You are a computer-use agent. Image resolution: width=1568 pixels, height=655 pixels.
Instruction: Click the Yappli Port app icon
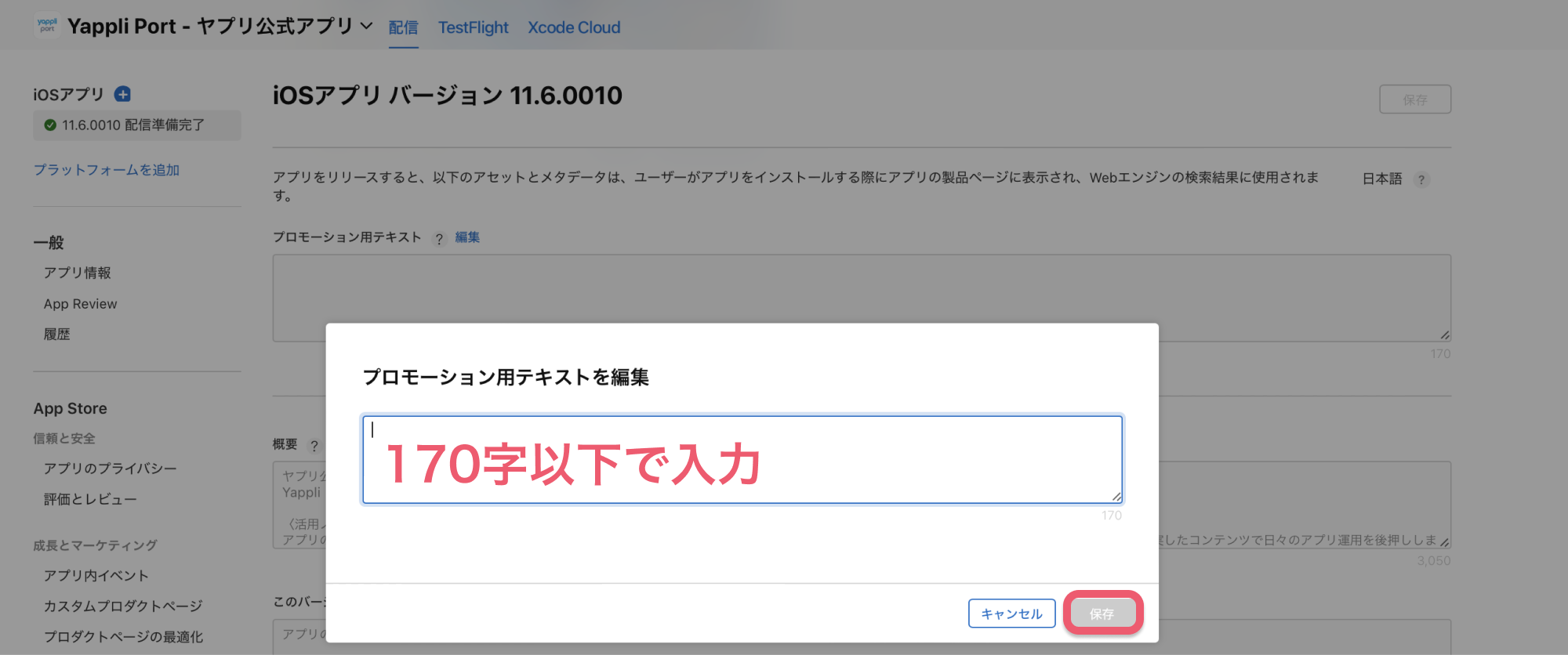click(x=47, y=25)
